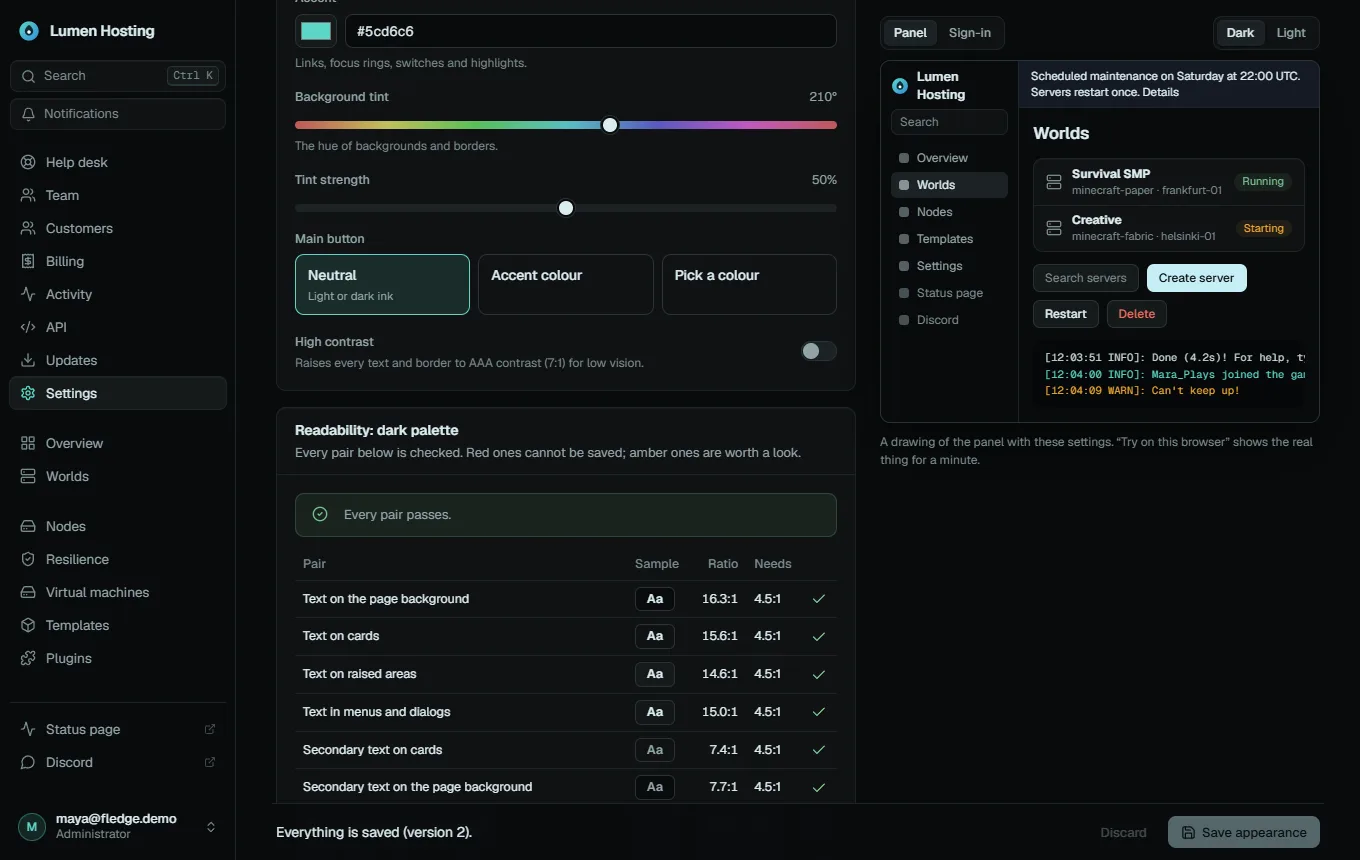Click Settings in the preview panel menu
This screenshot has width=1360, height=860.
click(949, 266)
